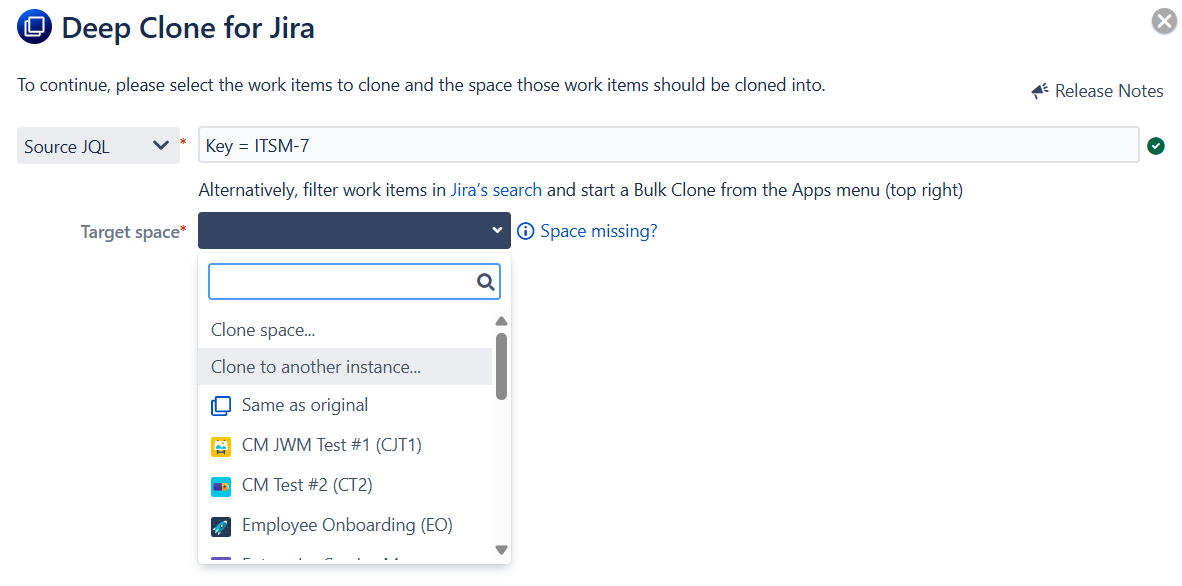The height and width of the screenshot is (586, 1182).
Task: Click the info icon beside Space missing
Action: coord(526,232)
